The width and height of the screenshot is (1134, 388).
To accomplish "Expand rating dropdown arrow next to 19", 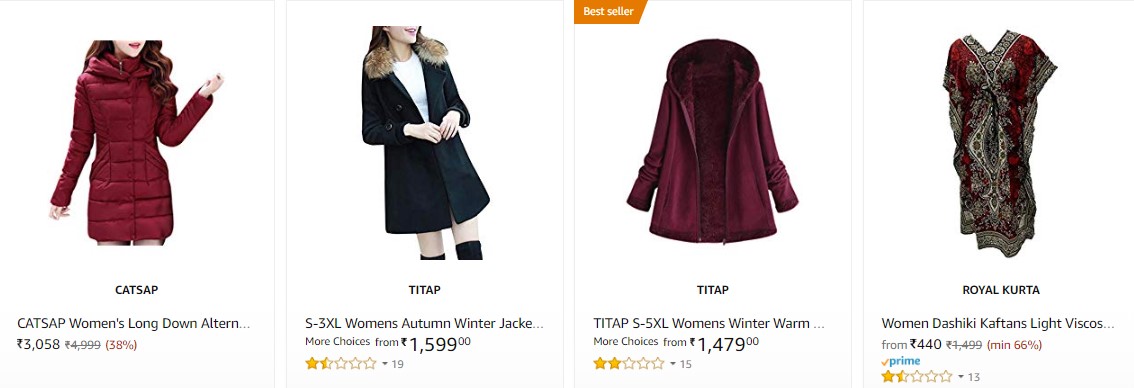I will [x=384, y=364].
